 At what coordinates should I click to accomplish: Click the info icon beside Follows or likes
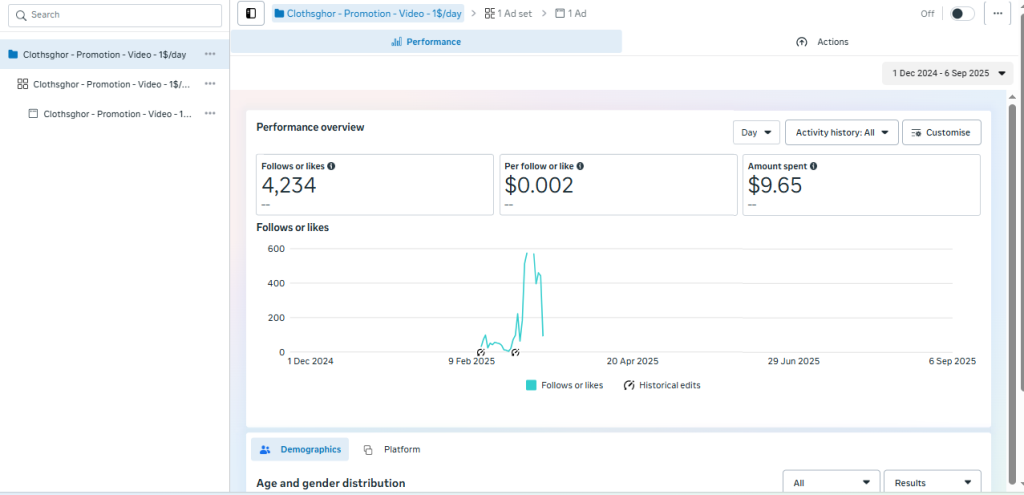pos(331,166)
